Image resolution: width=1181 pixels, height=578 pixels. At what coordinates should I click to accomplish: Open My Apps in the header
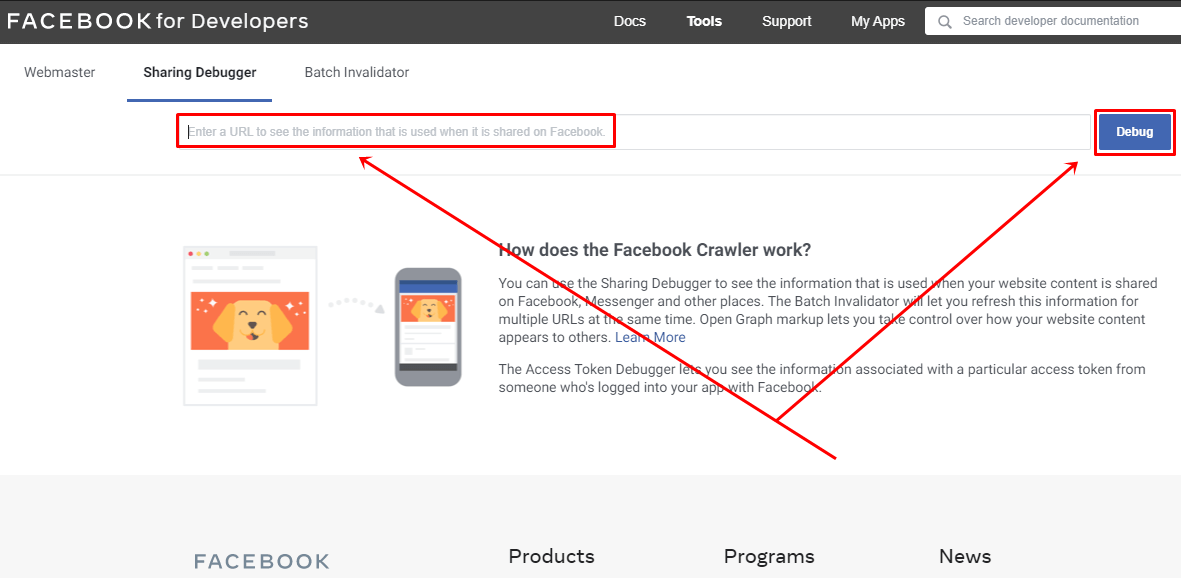pyautogui.click(x=877, y=21)
